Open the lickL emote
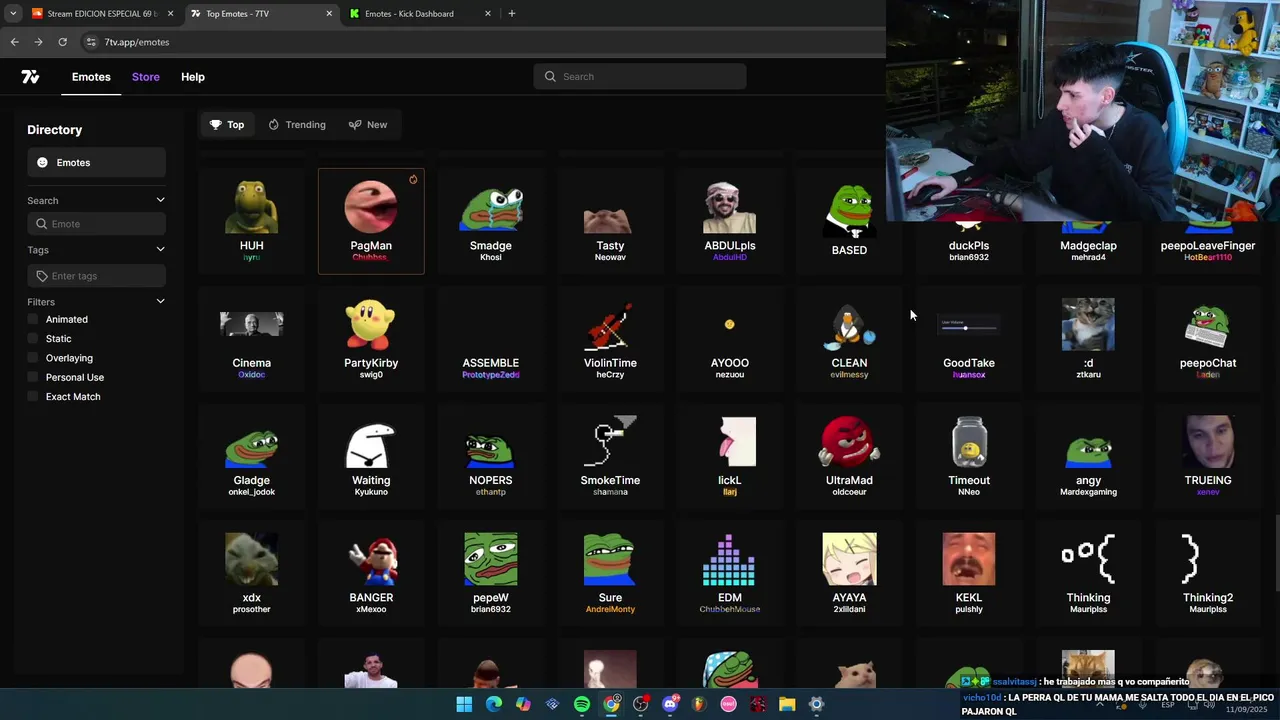 pyautogui.click(x=729, y=456)
